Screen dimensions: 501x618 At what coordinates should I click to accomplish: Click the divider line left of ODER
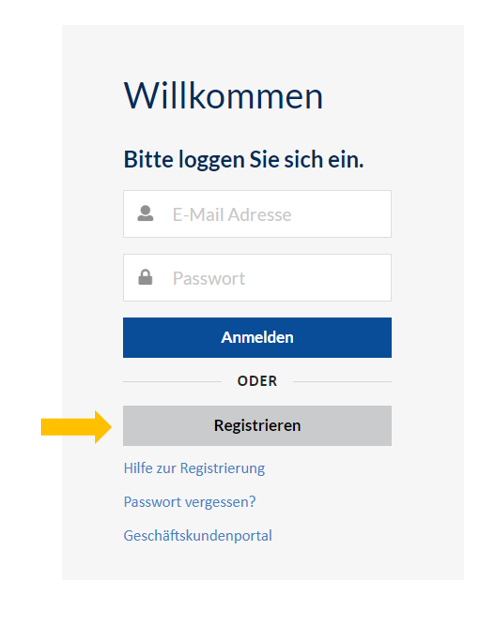(172, 382)
